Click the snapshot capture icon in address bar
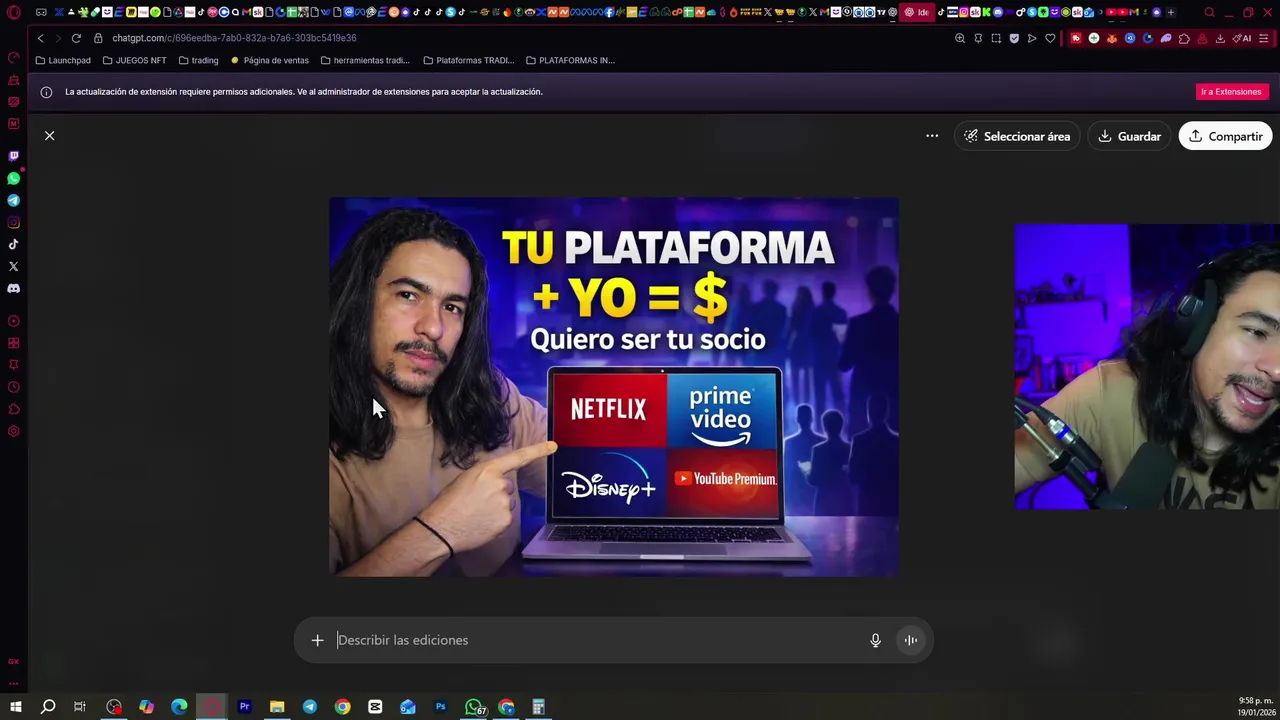 (x=996, y=38)
